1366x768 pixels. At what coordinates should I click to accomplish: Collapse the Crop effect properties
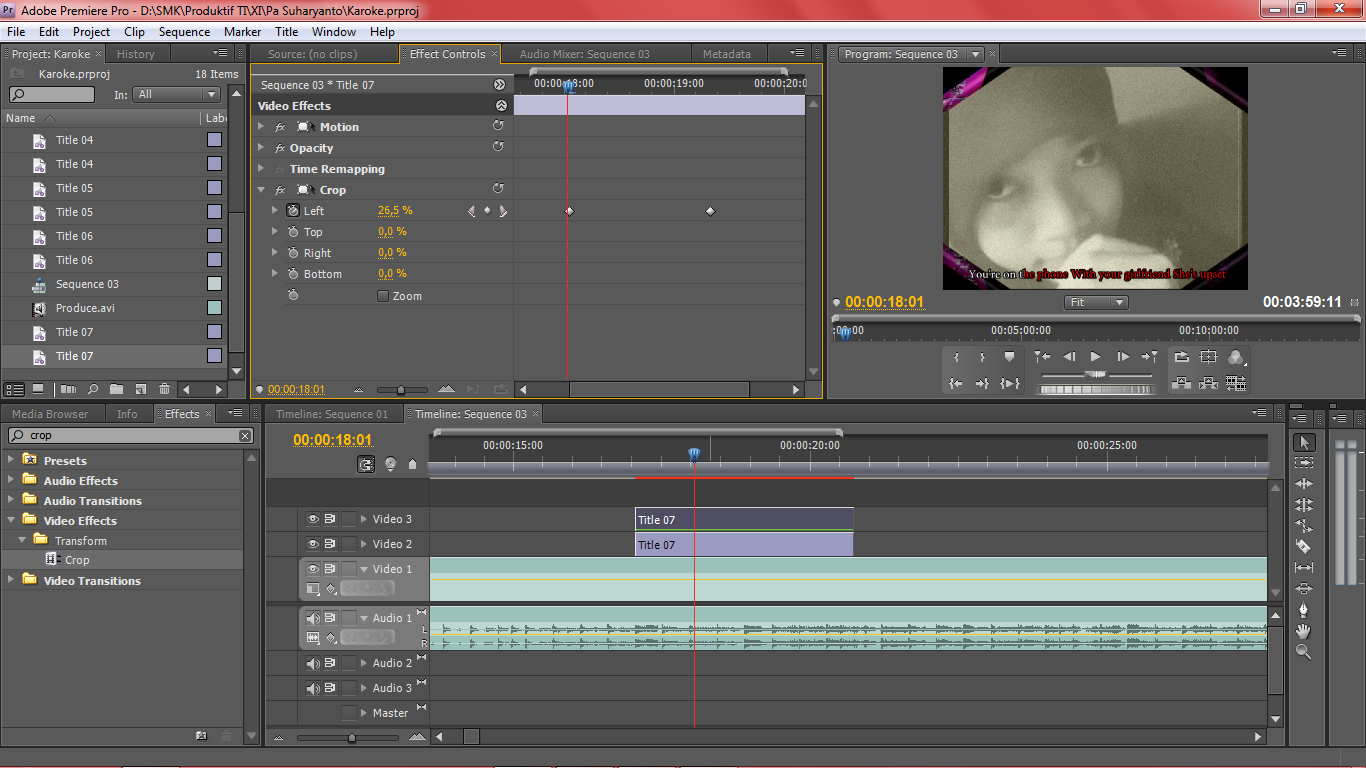coord(261,190)
